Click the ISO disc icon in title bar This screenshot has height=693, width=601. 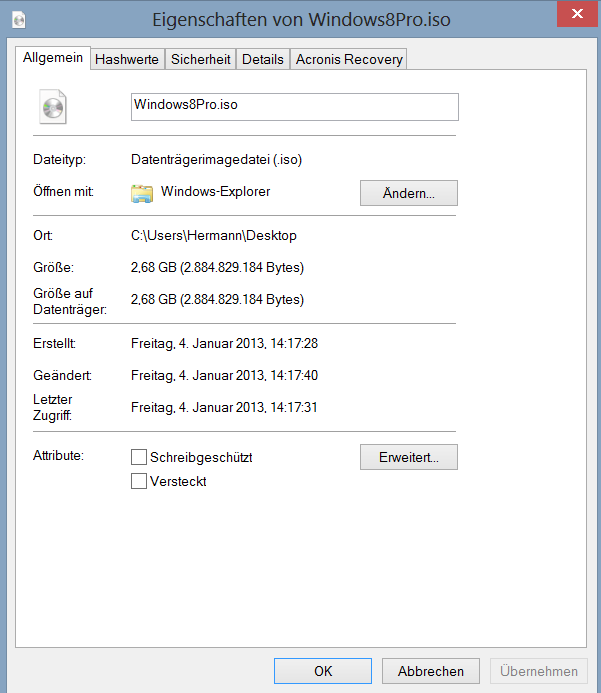[x=19, y=19]
